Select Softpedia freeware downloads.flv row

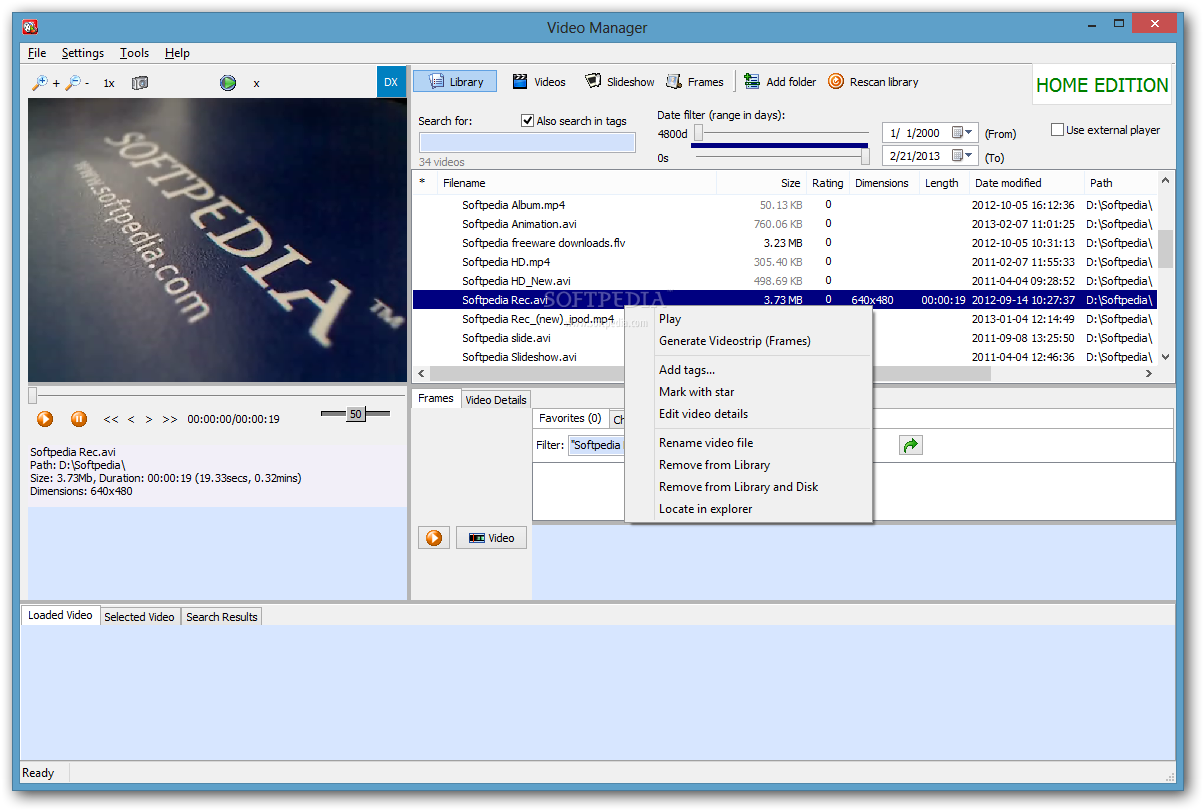[x=785, y=243]
